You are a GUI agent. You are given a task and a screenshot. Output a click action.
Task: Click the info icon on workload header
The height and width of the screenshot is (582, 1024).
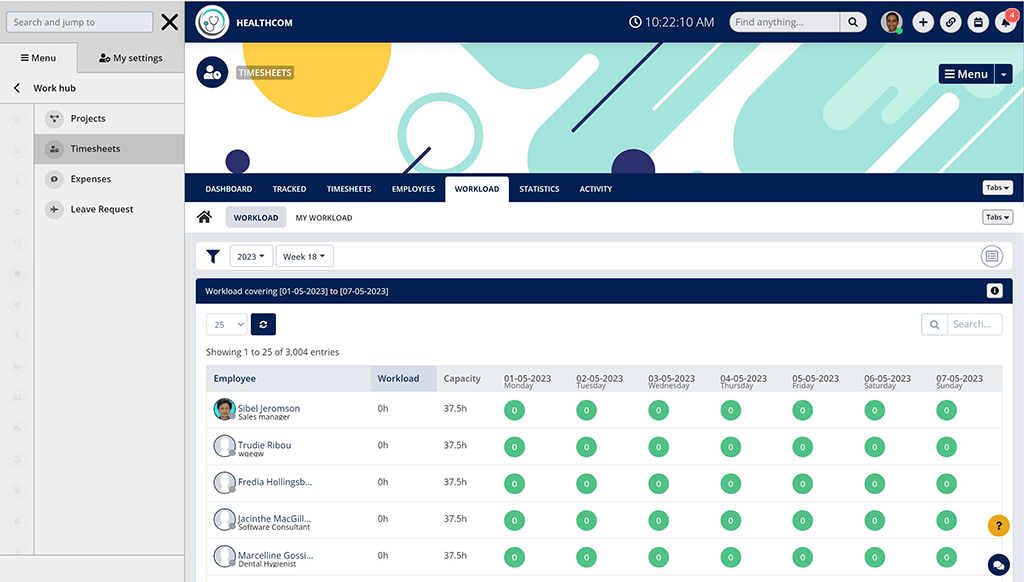(994, 291)
